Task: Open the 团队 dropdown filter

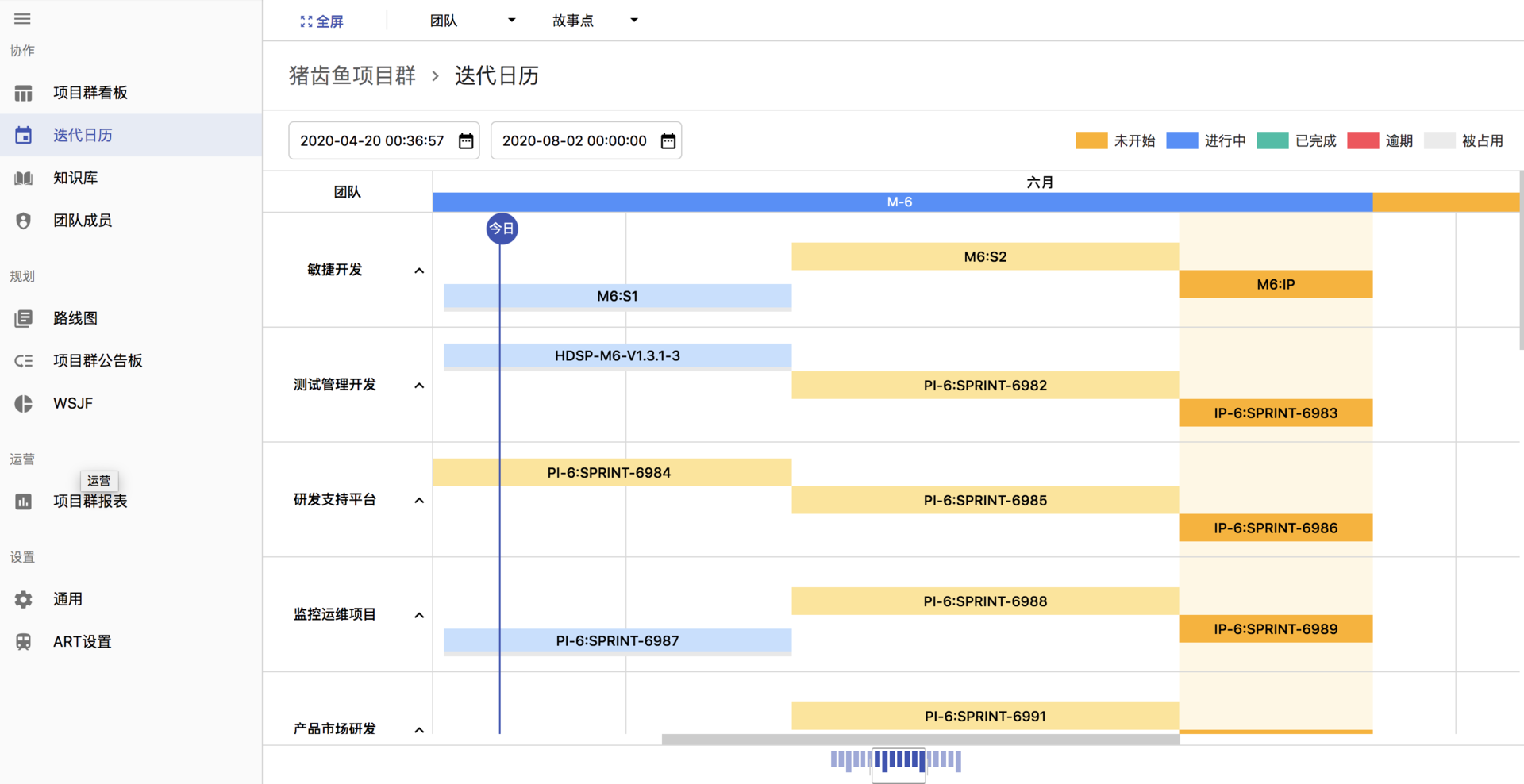Action: click(x=472, y=21)
